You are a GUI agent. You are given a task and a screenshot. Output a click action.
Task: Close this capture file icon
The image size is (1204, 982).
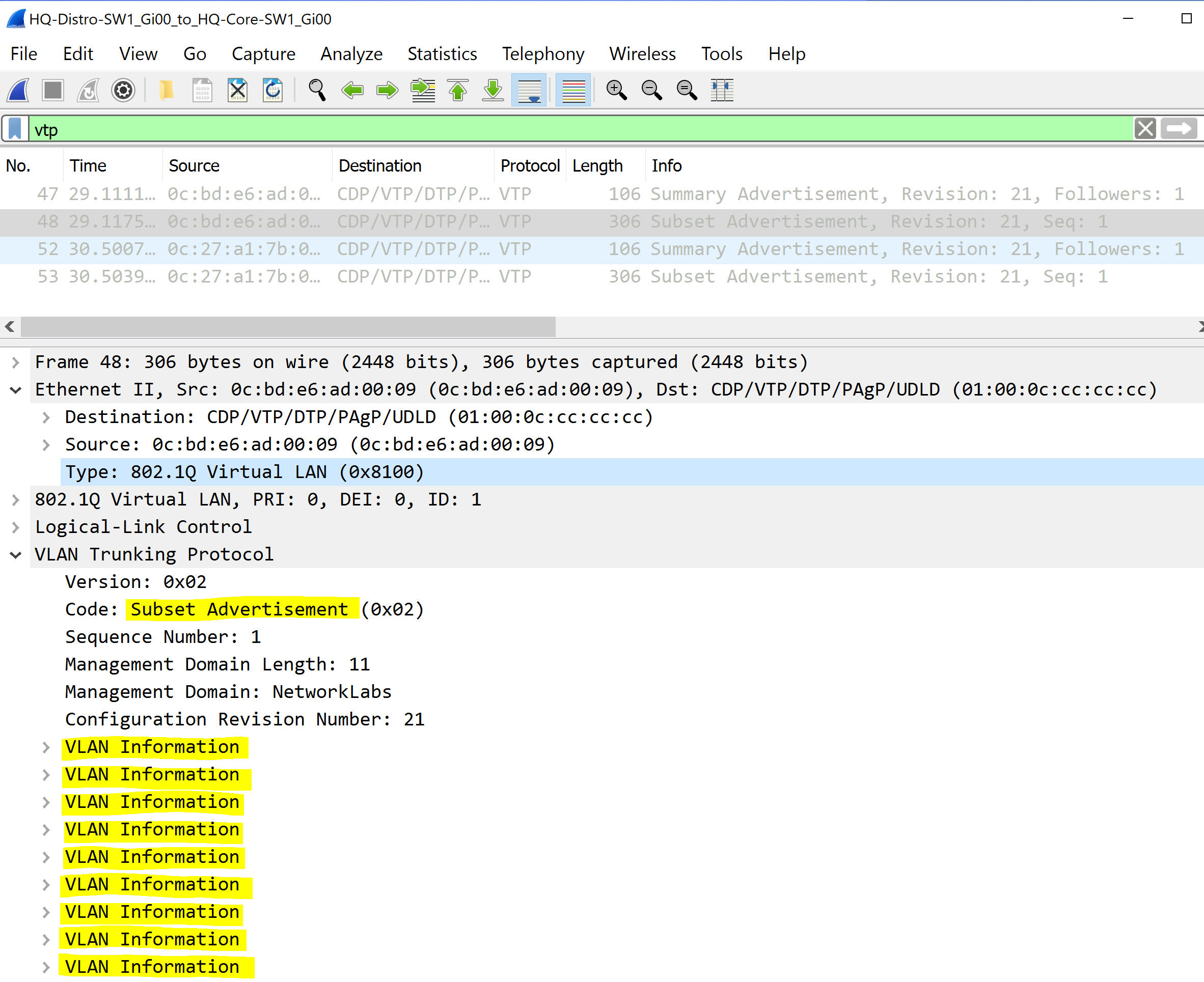(238, 90)
